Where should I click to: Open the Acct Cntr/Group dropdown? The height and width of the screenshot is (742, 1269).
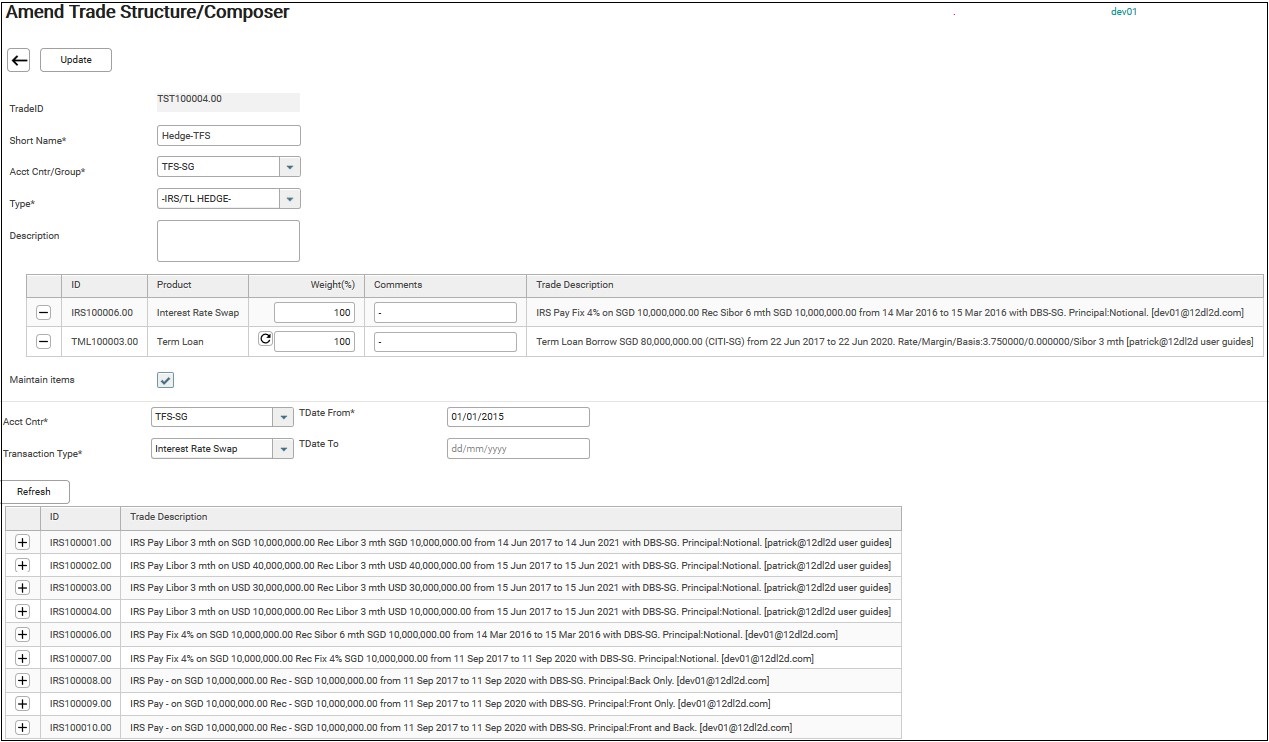pyautogui.click(x=289, y=167)
